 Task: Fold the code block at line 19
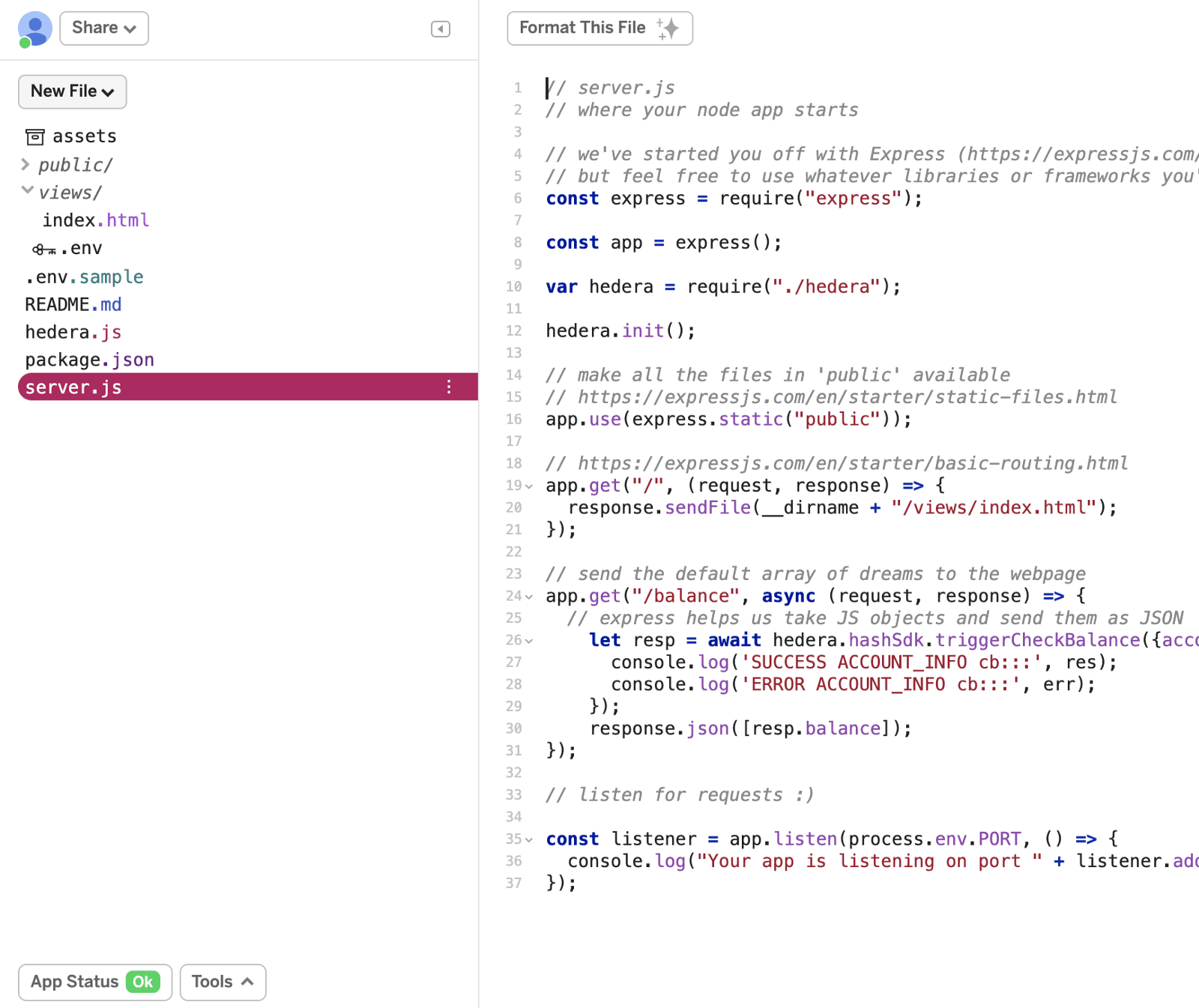529,486
